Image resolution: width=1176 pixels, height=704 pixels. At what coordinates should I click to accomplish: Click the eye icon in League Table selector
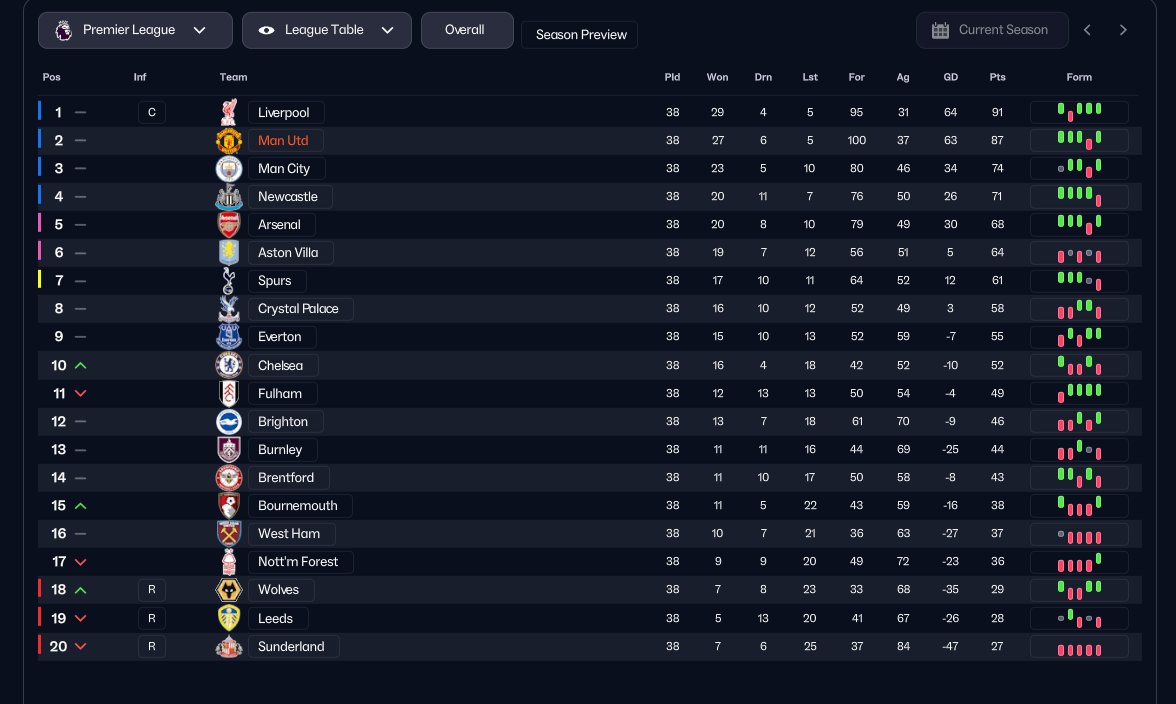(267, 30)
